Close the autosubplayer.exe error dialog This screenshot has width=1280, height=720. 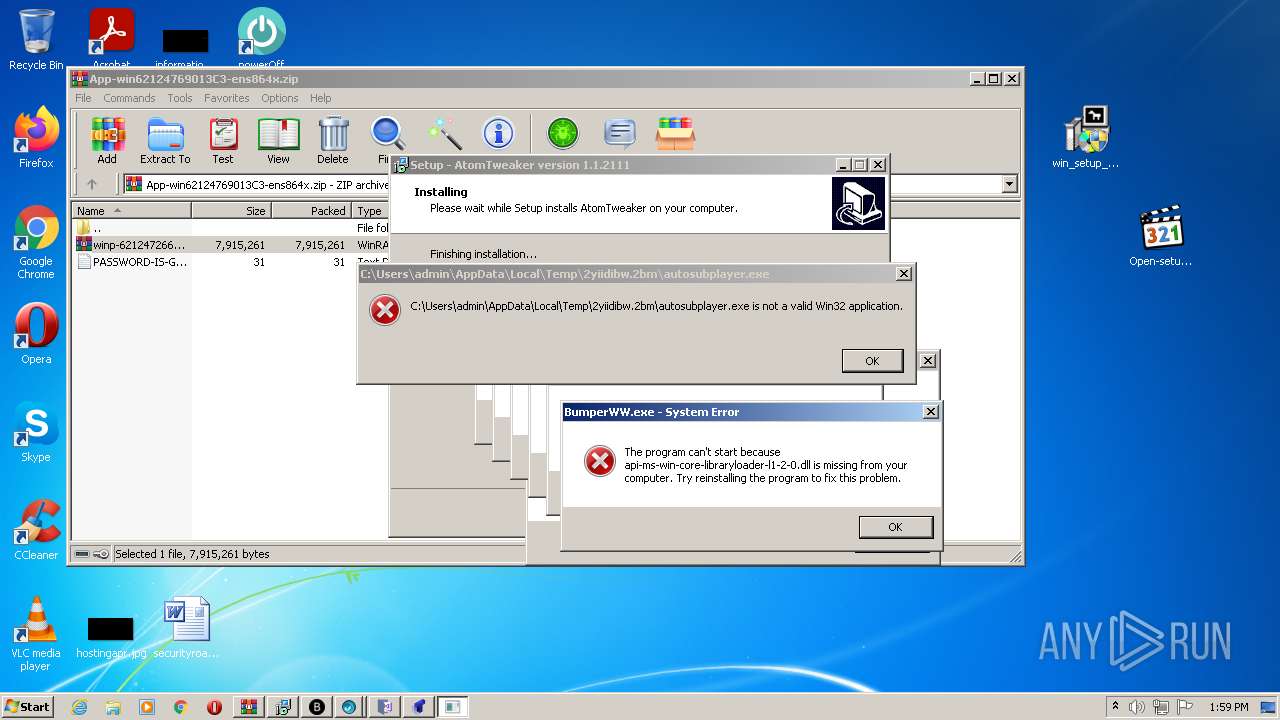pos(903,274)
